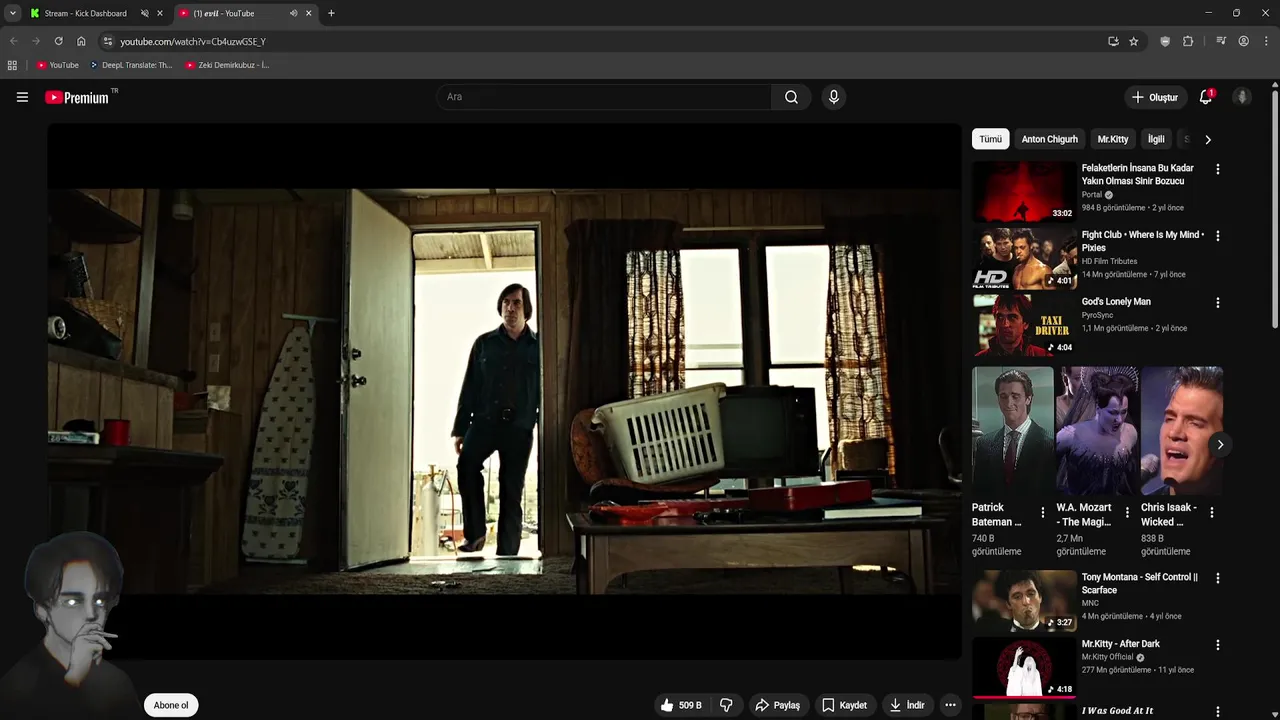View site information beside the URL
The width and height of the screenshot is (1280, 720).
(108, 41)
